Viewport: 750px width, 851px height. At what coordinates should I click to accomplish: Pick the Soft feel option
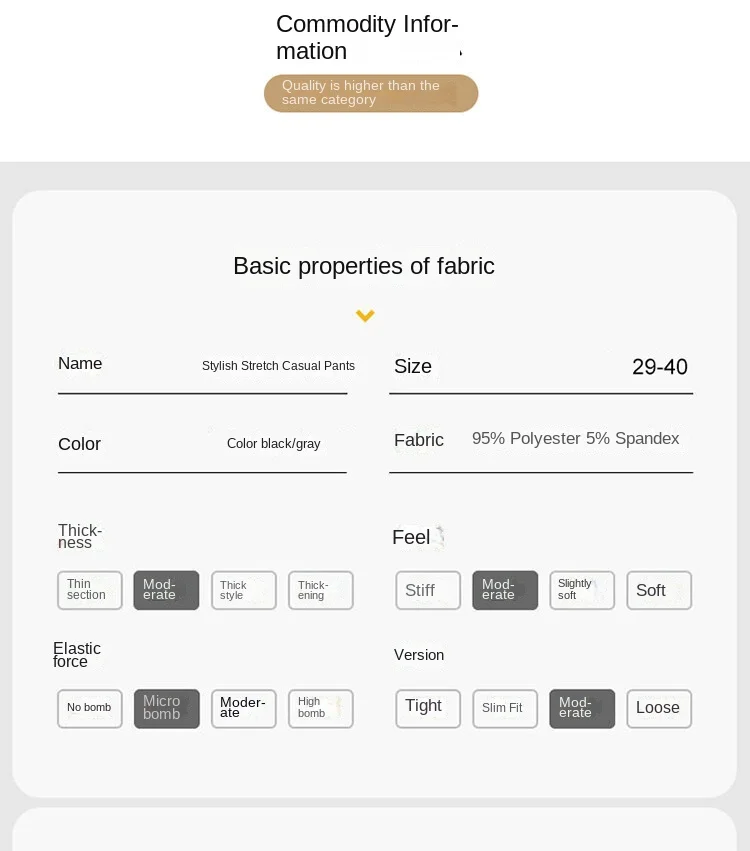coord(659,590)
